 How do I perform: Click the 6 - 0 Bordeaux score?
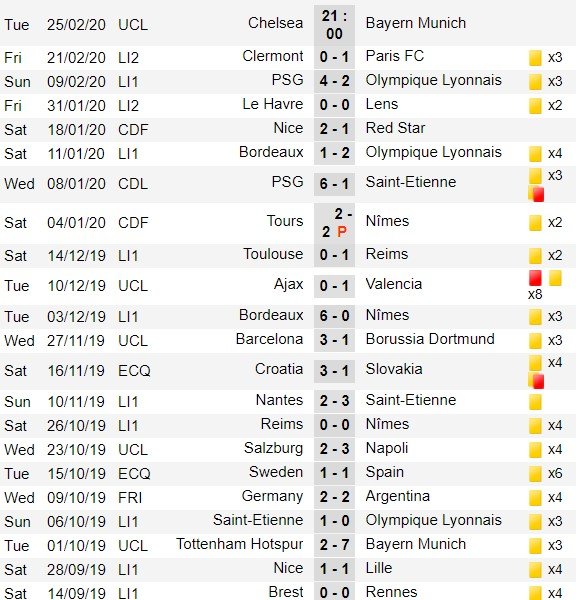coord(334,316)
